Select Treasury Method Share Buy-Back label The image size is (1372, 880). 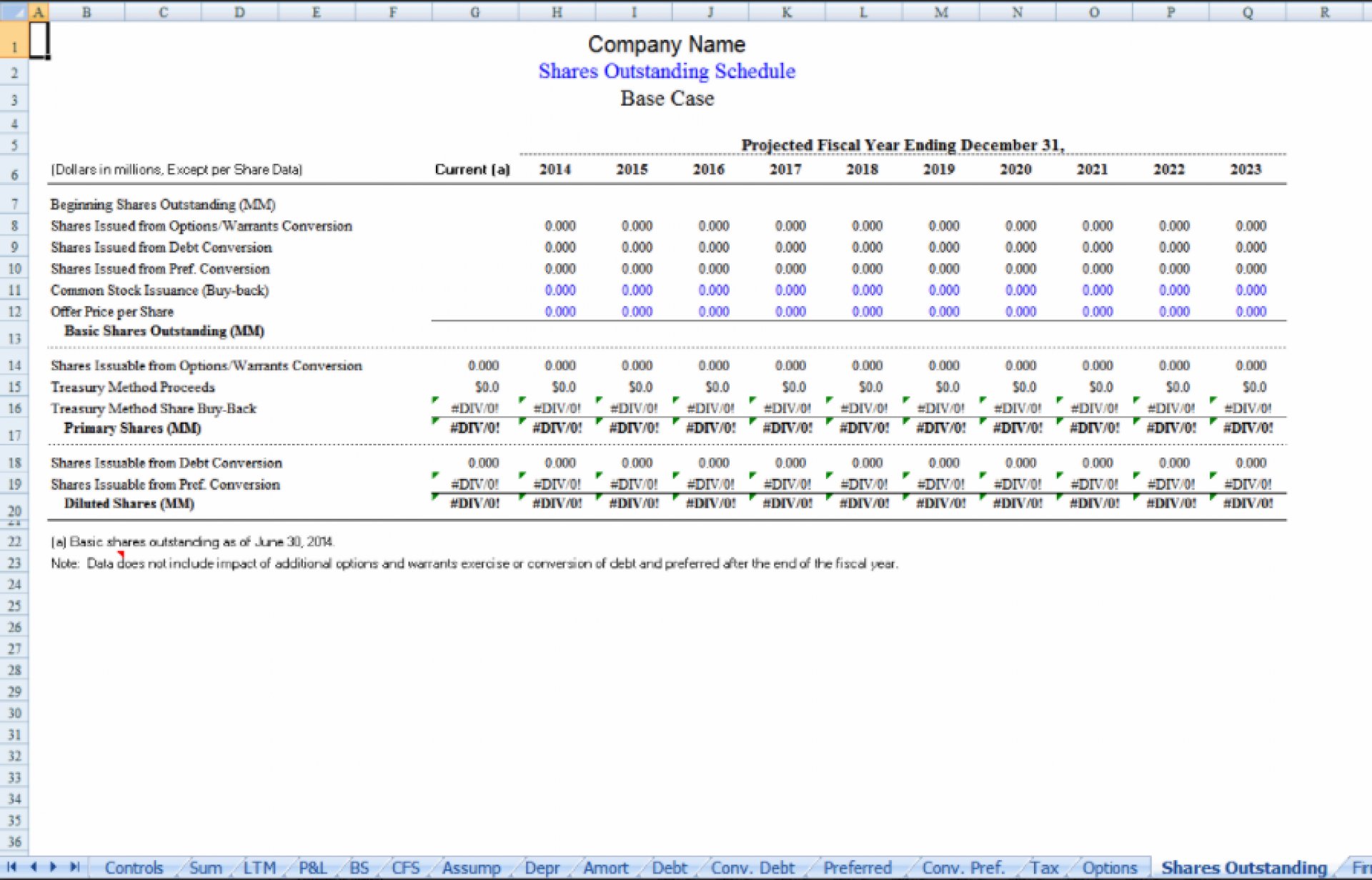point(154,408)
